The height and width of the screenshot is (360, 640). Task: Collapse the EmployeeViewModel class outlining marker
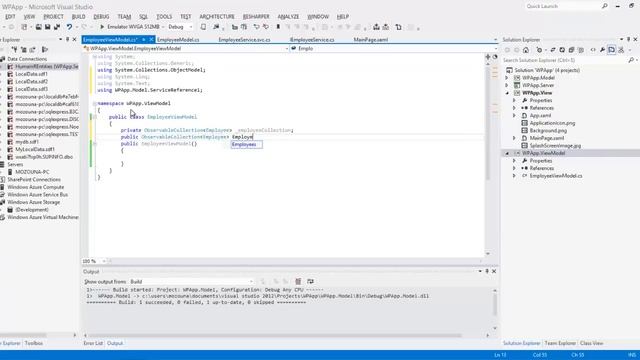point(94,117)
